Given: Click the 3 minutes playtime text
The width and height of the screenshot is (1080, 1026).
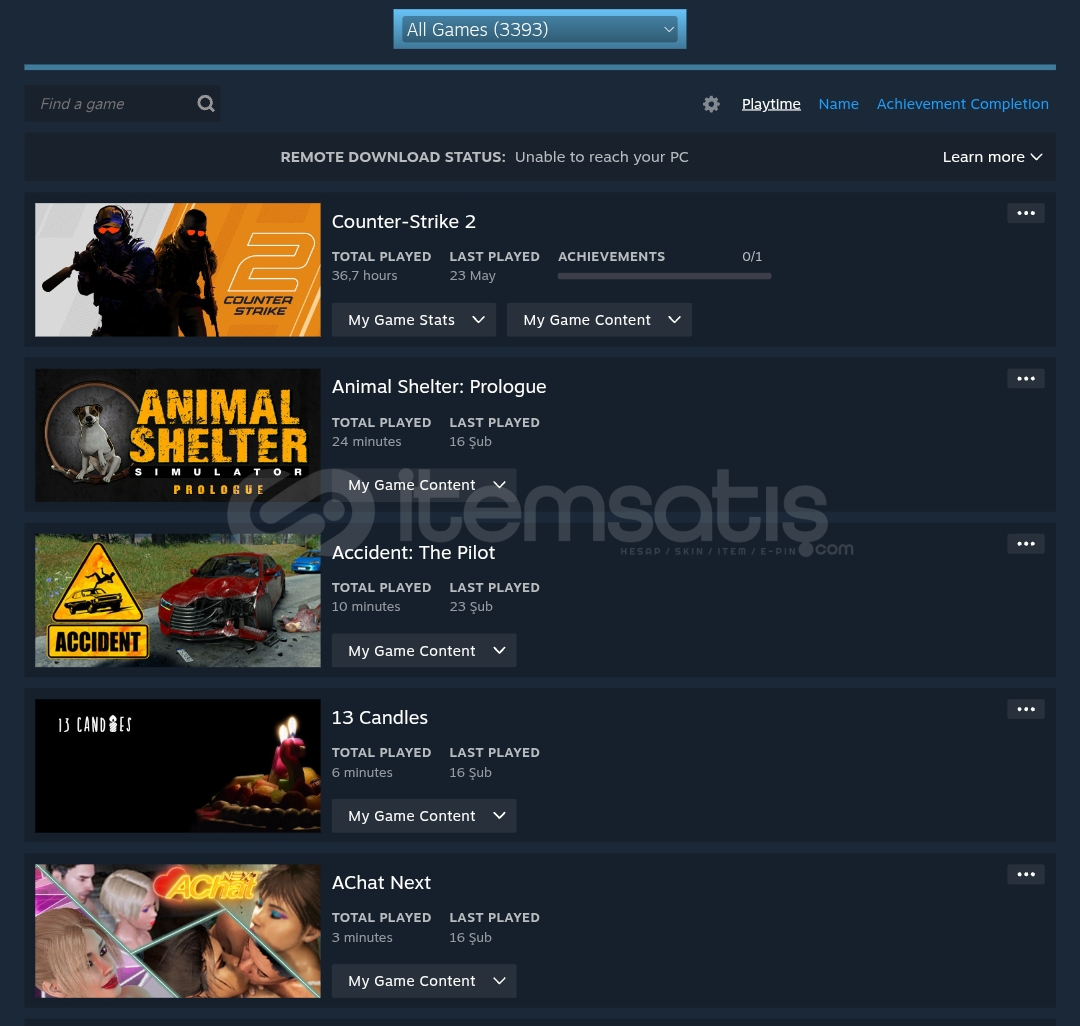Looking at the screenshot, I should point(362,937).
